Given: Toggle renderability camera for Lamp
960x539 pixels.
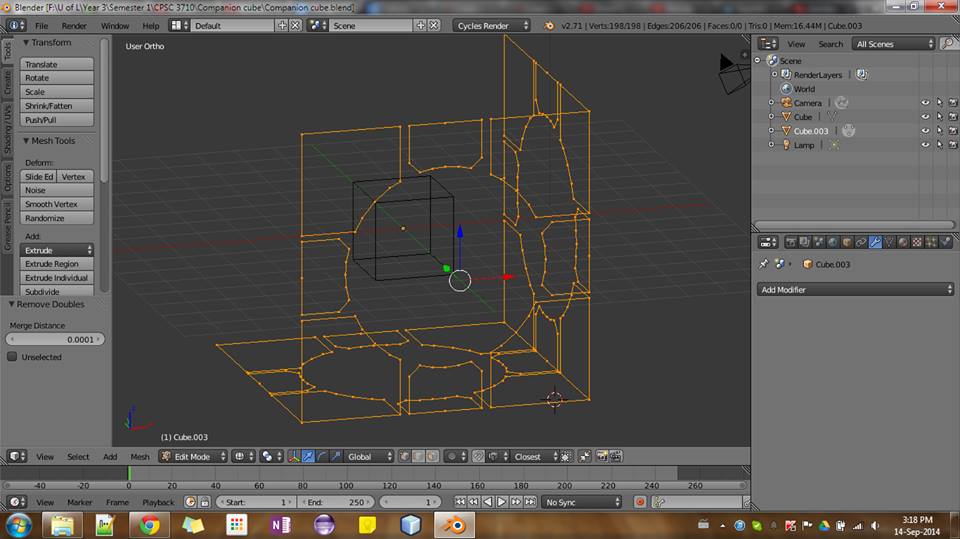Looking at the screenshot, I should tap(953, 145).
